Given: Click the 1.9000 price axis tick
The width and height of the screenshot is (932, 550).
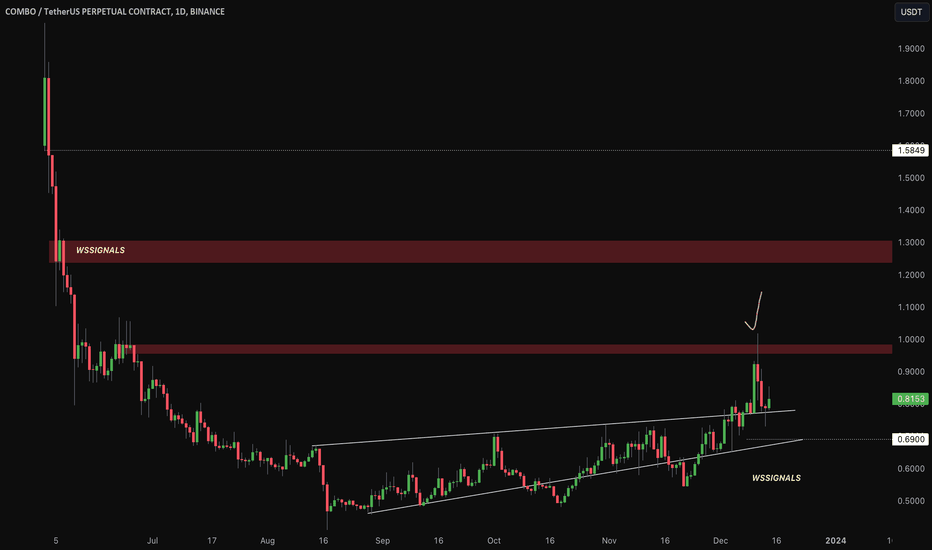Looking at the screenshot, I should pyautogui.click(x=911, y=49).
